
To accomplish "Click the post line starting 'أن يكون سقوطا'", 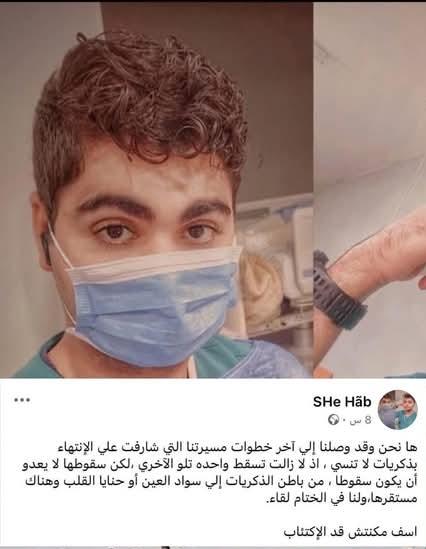I will [222, 482].
